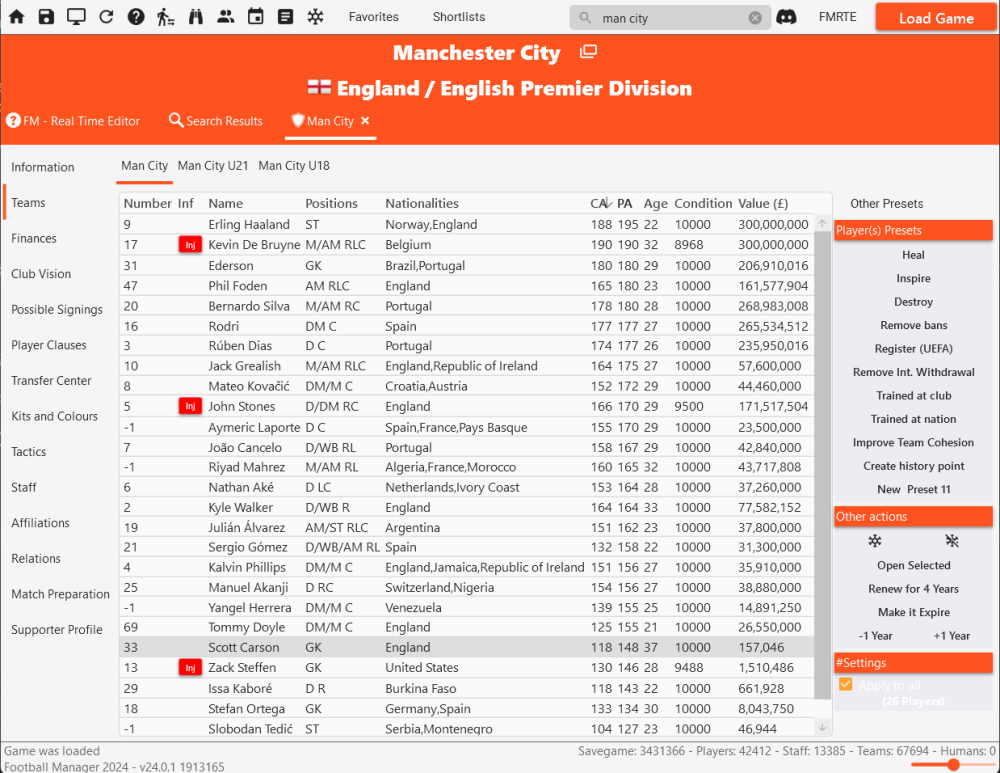The height and width of the screenshot is (773, 1000).
Task: Sort the table by CA column
Action: coord(601,203)
